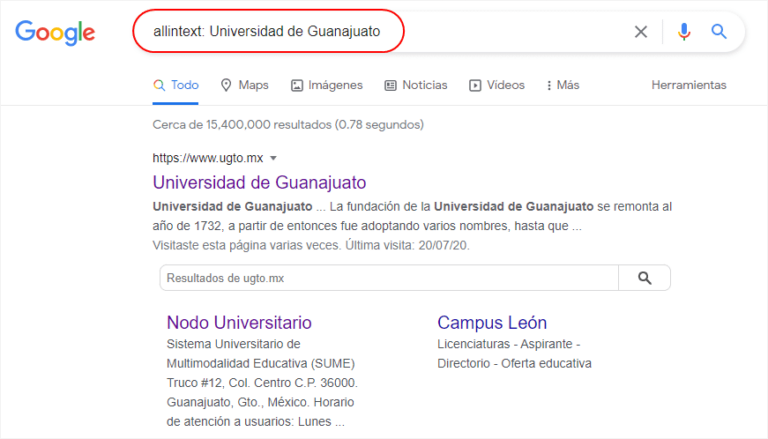
Task: Click the Google logo
Action: [55, 32]
